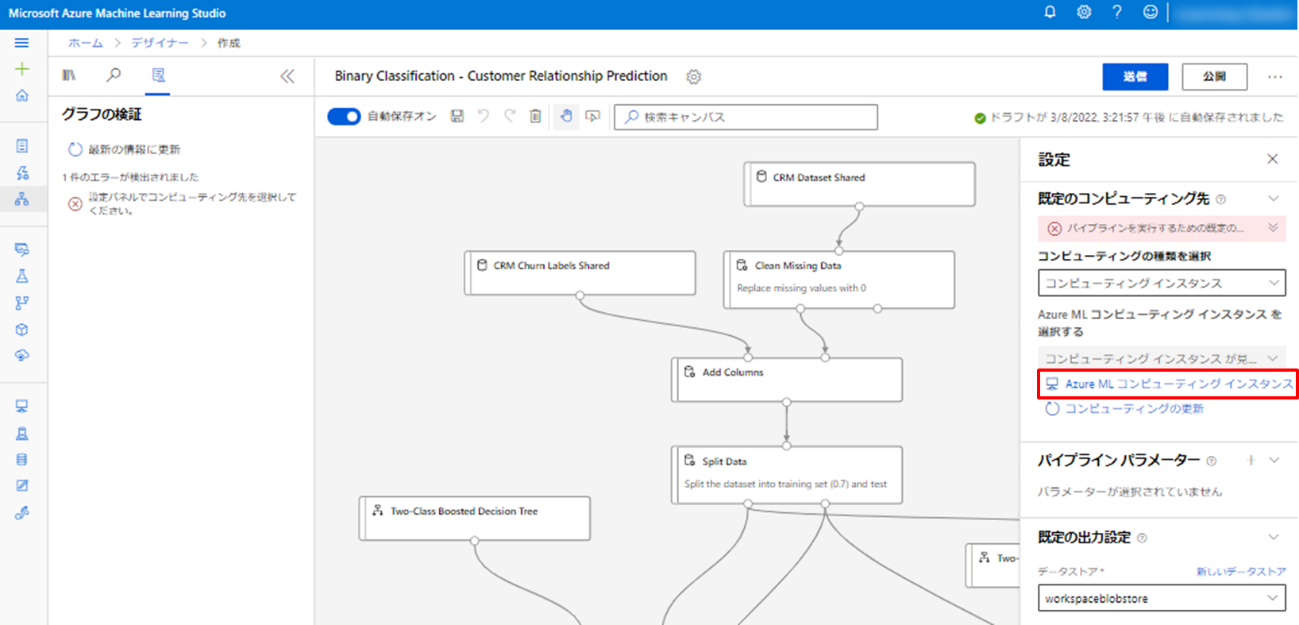Click info icon beside 既定のコンピューティング先
The height and width of the screenshot is (625, 1299).
pyautogui.click(x=1221, y=200)
